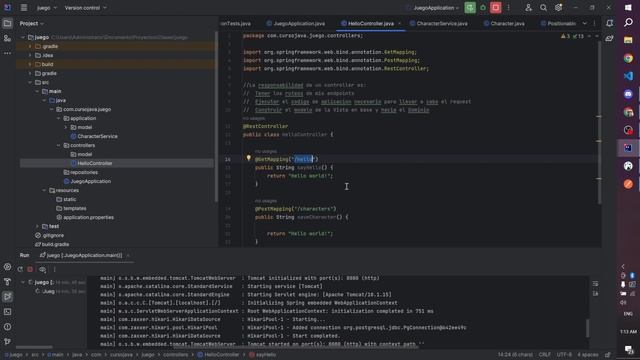Click the editor vertical scrollbar
This screenshot has height=360, width=640.
pos(599,122)
